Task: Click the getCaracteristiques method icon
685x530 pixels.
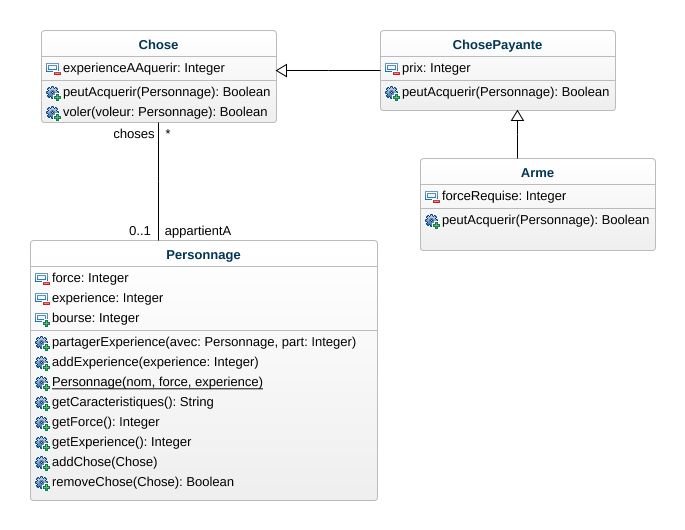Action: 42,402
